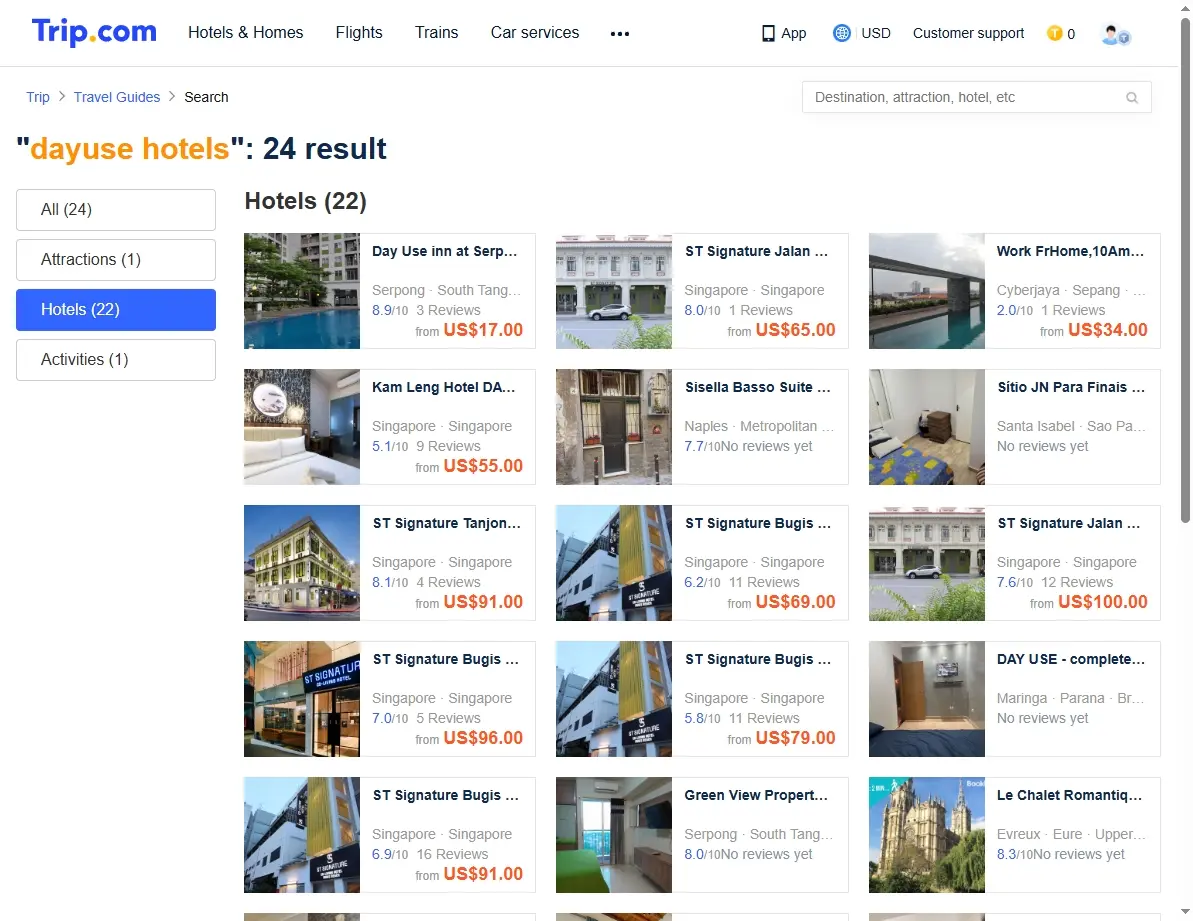Select the Activities (1) filter
The height and width of the screenshot is (921, 1193).
click(x=116, y=360)
